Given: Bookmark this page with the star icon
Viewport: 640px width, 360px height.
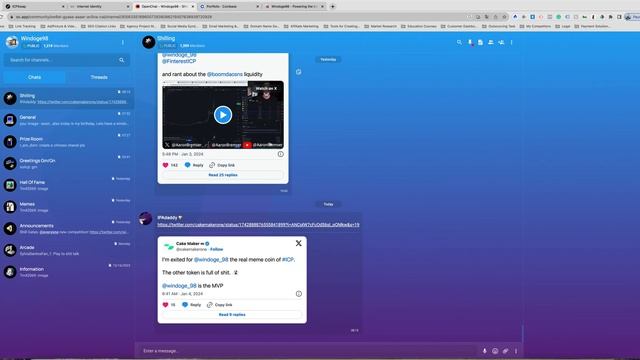Looking at the screenshot, I should click(504, 17).
